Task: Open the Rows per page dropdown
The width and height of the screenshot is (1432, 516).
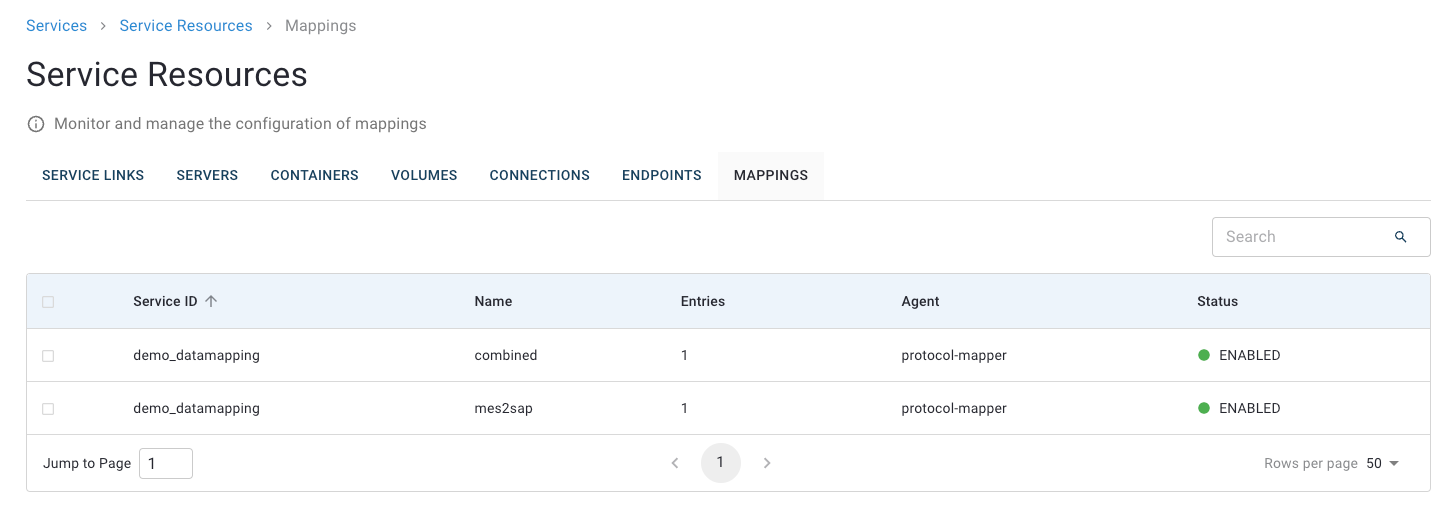Action: [1383, 463]
